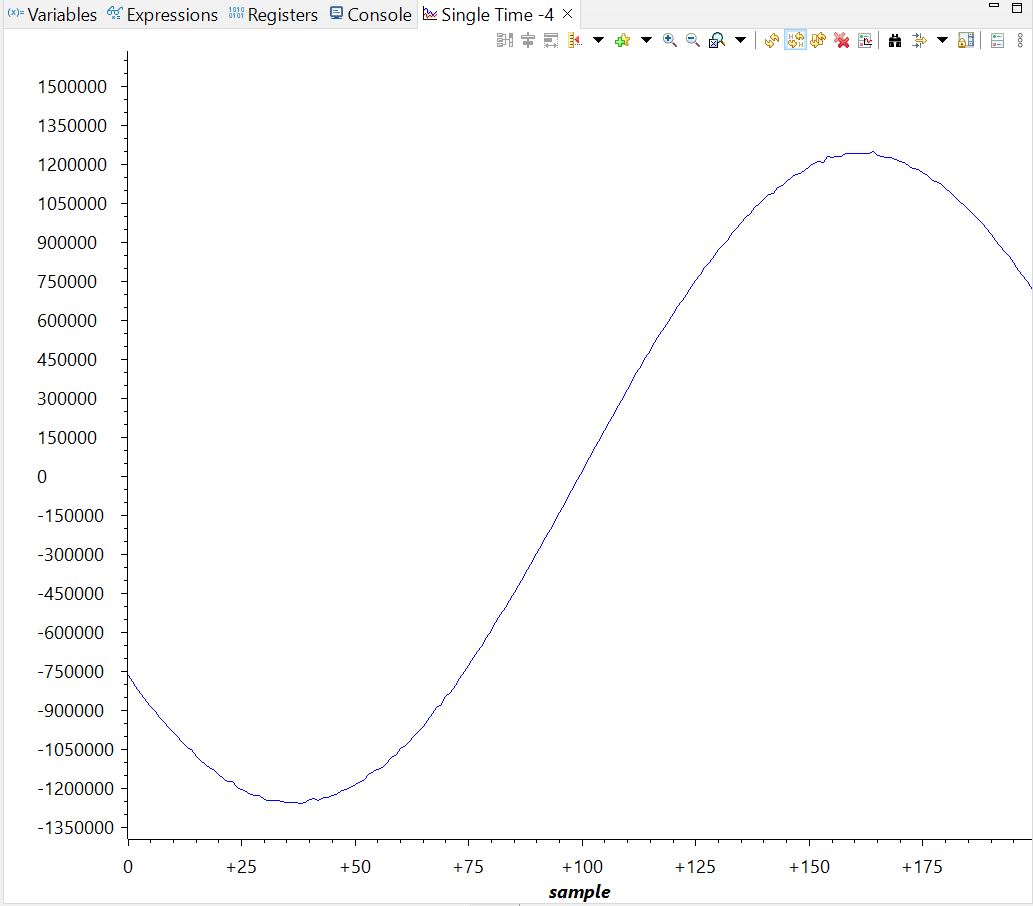1033x906 pixels.
Task: Remove all measurement marks
Action: (841, 40)
